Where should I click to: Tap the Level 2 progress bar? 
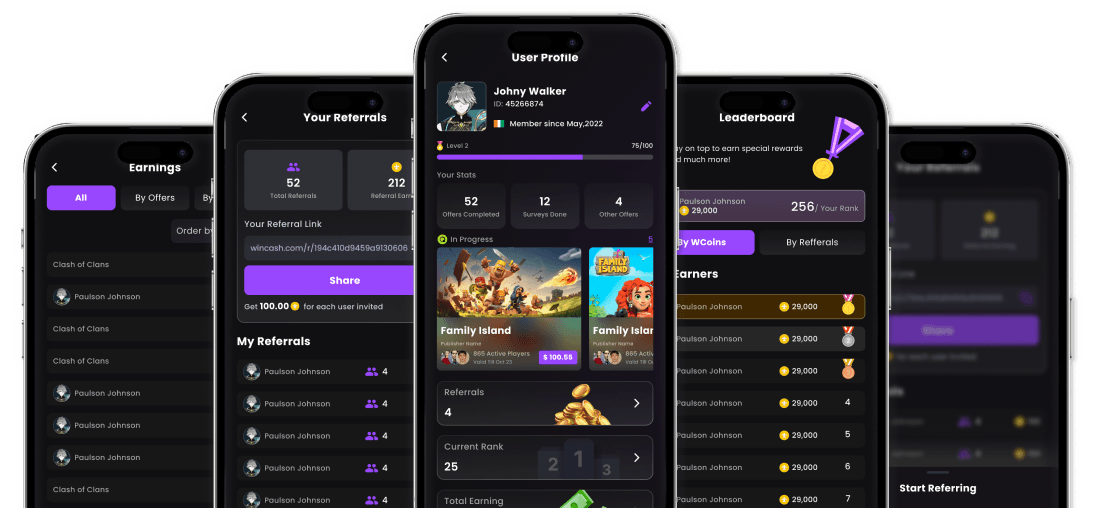pyautogui.click(x=545, y=157)
